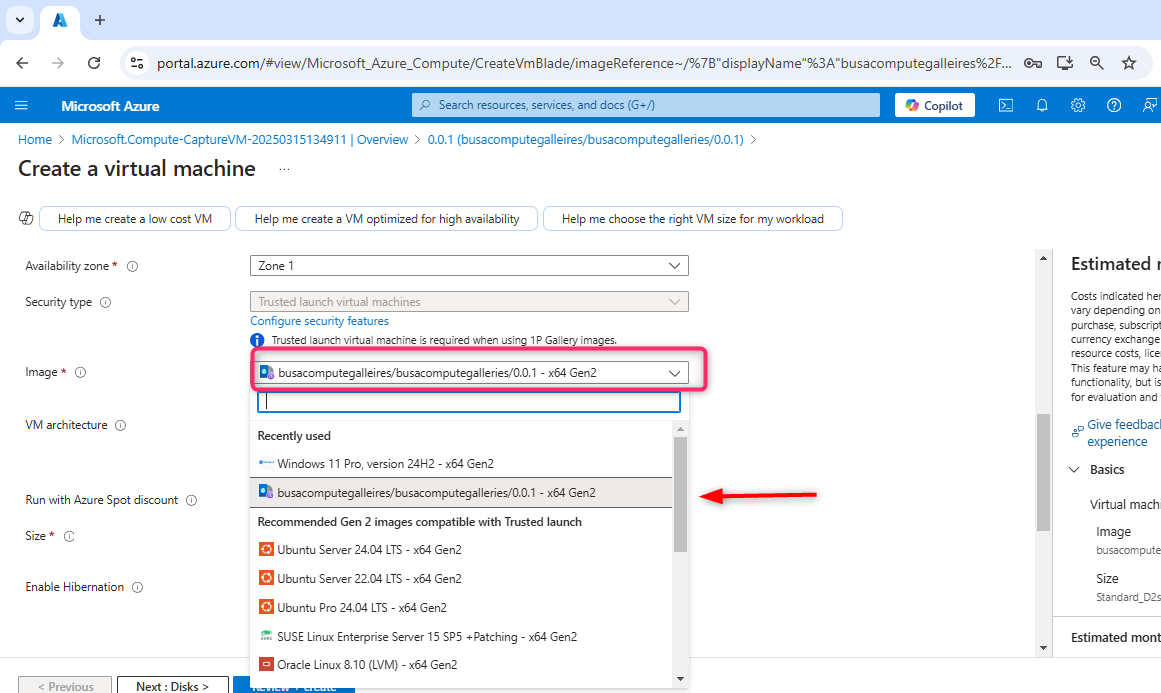Click the browser forward arrow

(58, 63)
